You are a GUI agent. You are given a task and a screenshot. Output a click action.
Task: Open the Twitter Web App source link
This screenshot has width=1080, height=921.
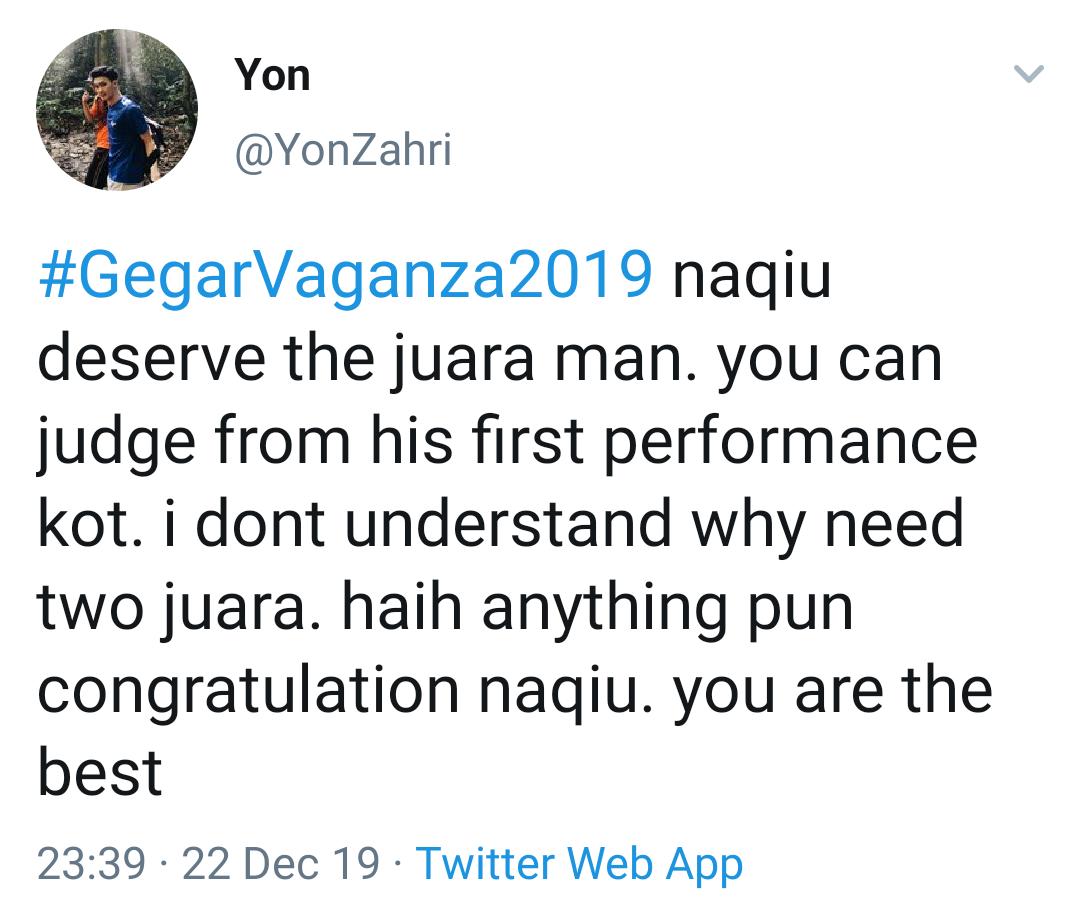pos(579,865)
